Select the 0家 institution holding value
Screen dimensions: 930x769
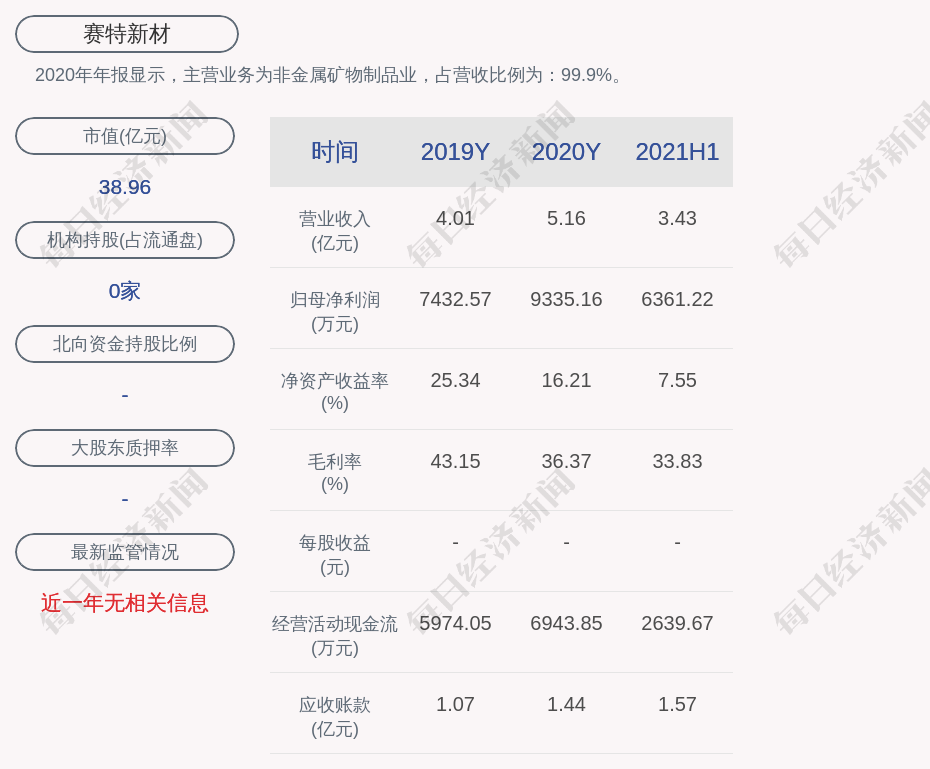click(125, 291)
